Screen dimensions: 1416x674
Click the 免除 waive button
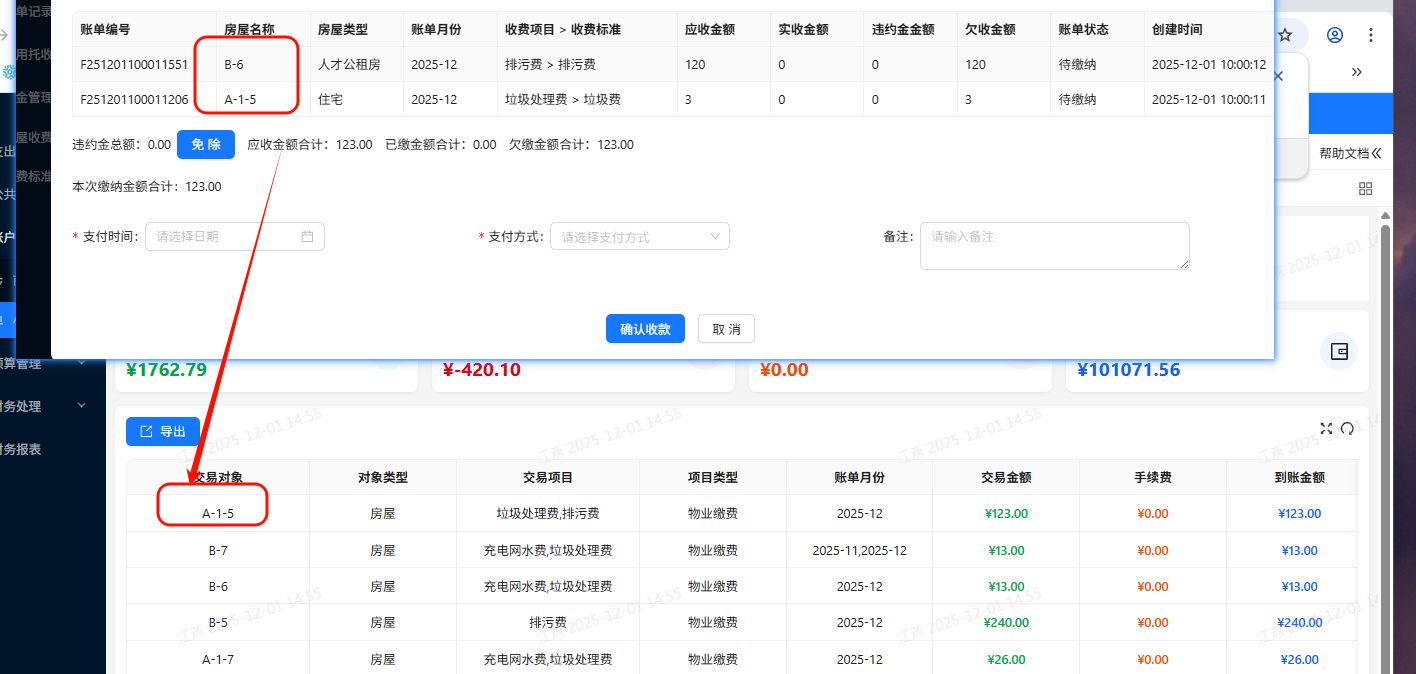coord(205,144)
